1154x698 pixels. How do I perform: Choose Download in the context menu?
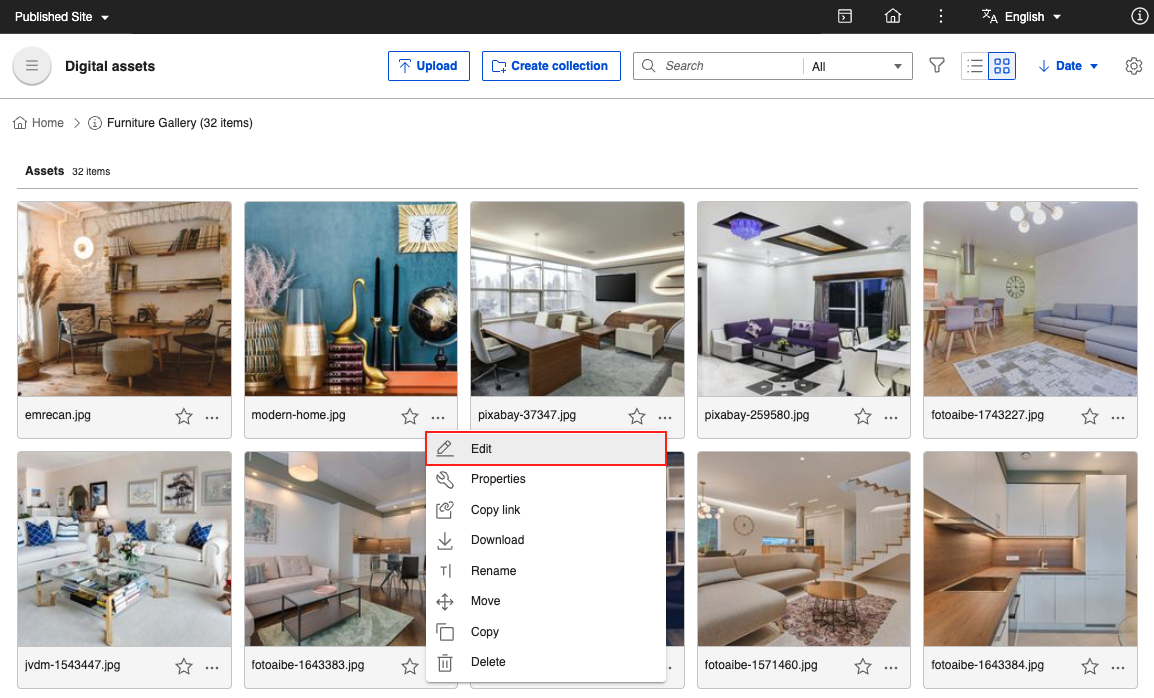[498, 540]
